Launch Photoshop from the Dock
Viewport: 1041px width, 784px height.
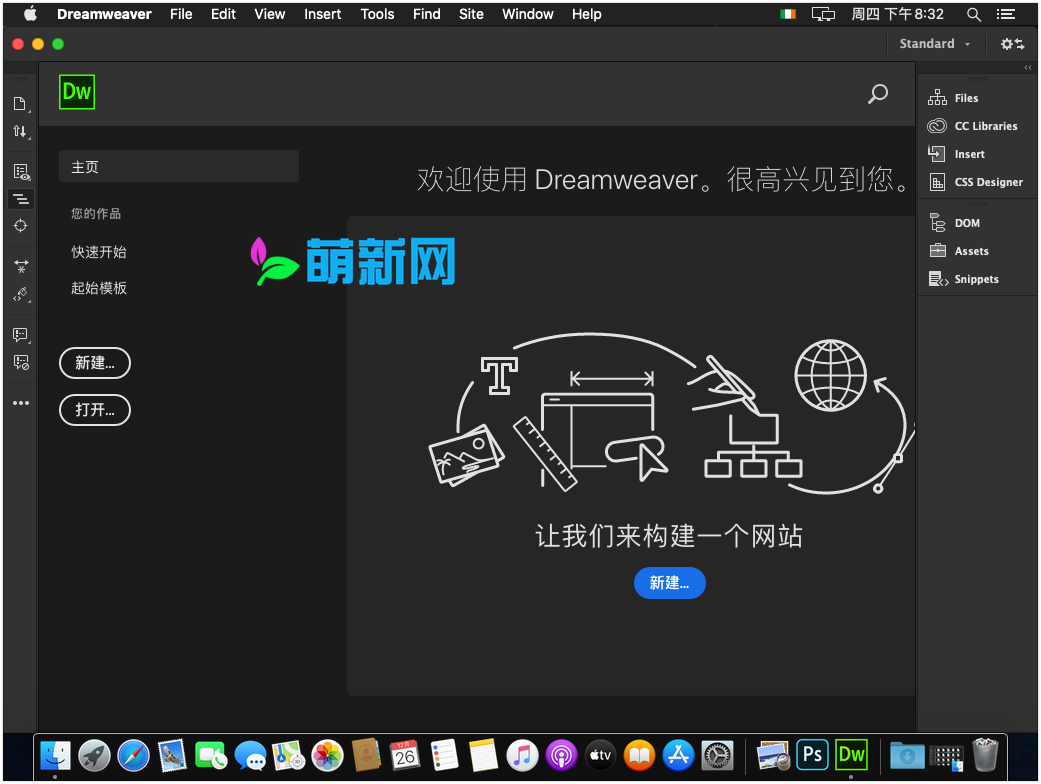tap(812, 755)
